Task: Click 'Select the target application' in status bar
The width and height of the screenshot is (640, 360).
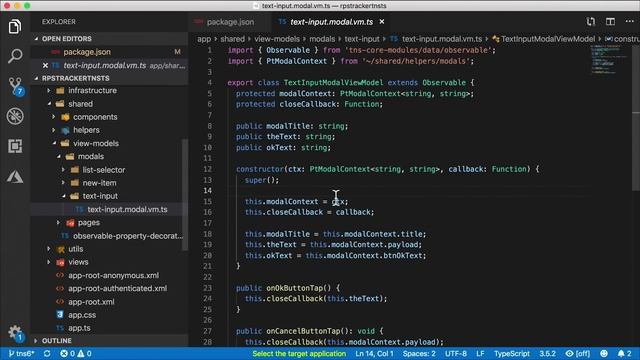Action: pos(299,353)
